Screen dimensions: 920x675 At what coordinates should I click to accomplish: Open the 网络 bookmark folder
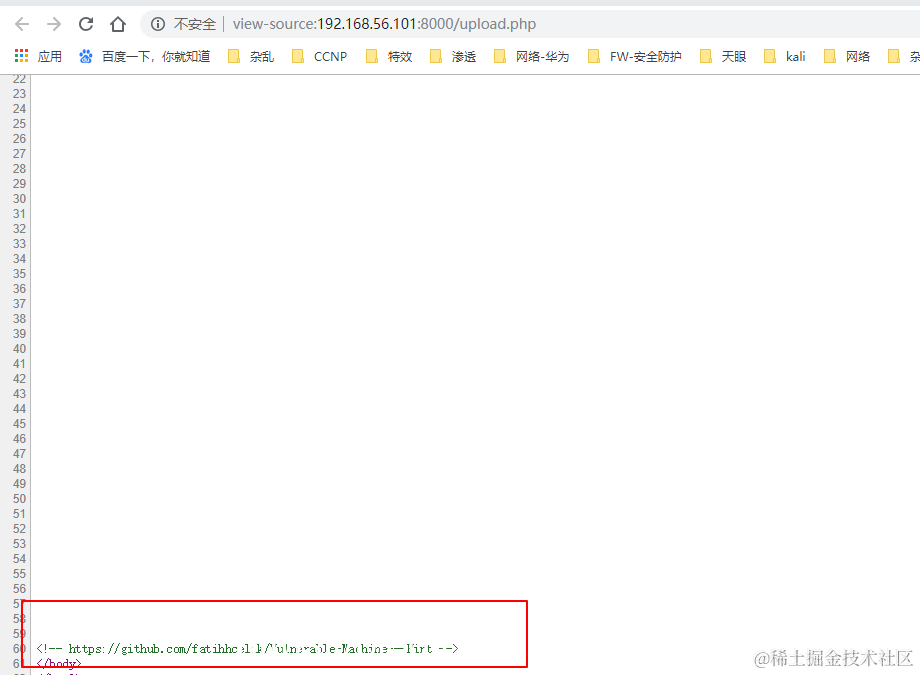click(847, 56)
